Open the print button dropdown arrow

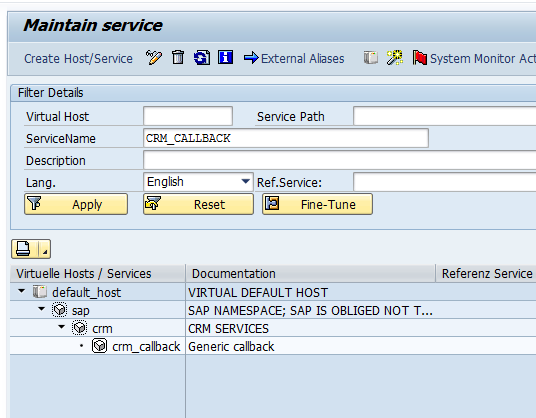(44, 249)
